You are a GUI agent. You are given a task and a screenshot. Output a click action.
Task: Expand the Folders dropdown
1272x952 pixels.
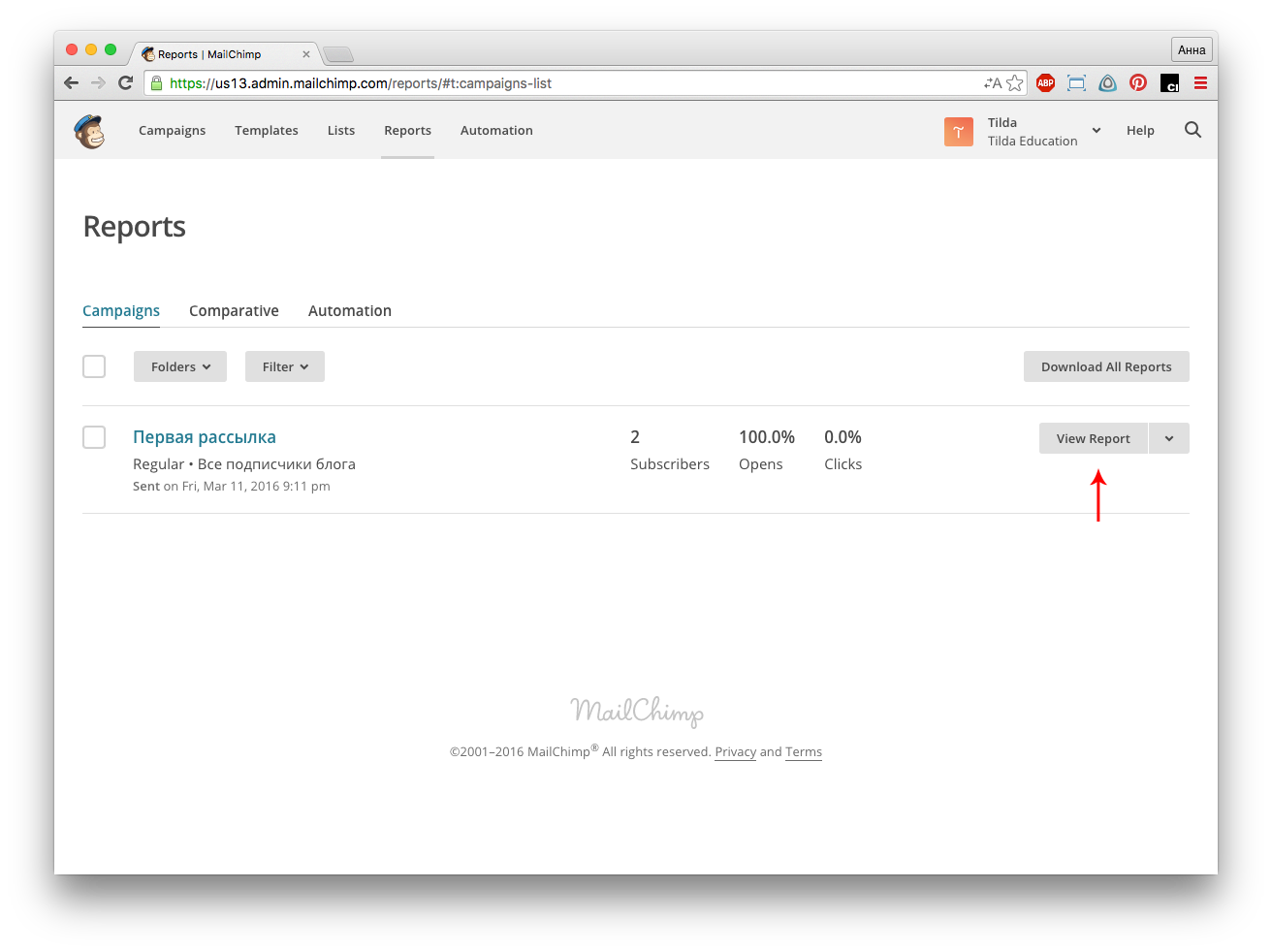tap(180, 366)
